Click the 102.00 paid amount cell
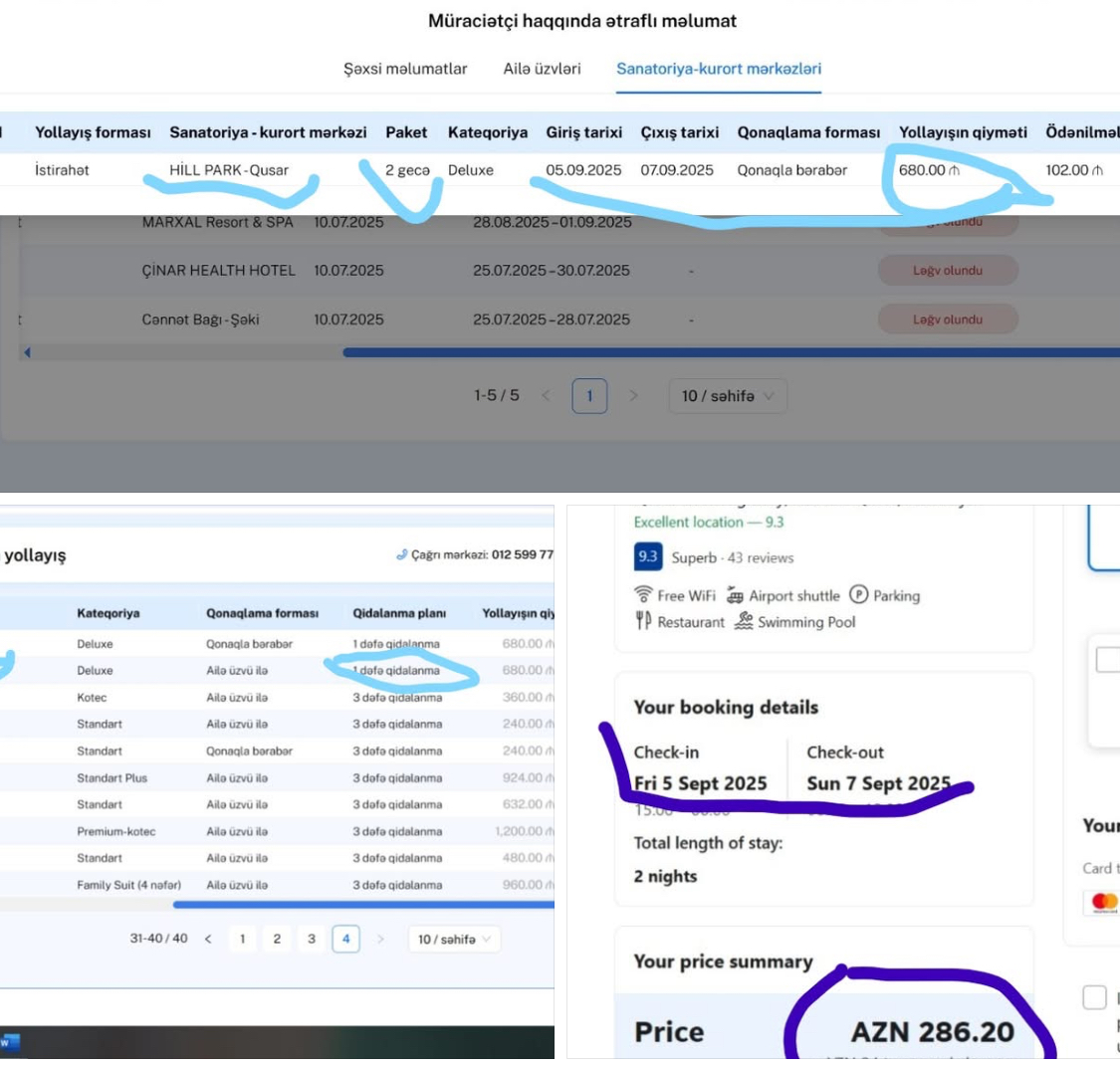This screenshot has height=1068, width=1120. pos(1073,170)
